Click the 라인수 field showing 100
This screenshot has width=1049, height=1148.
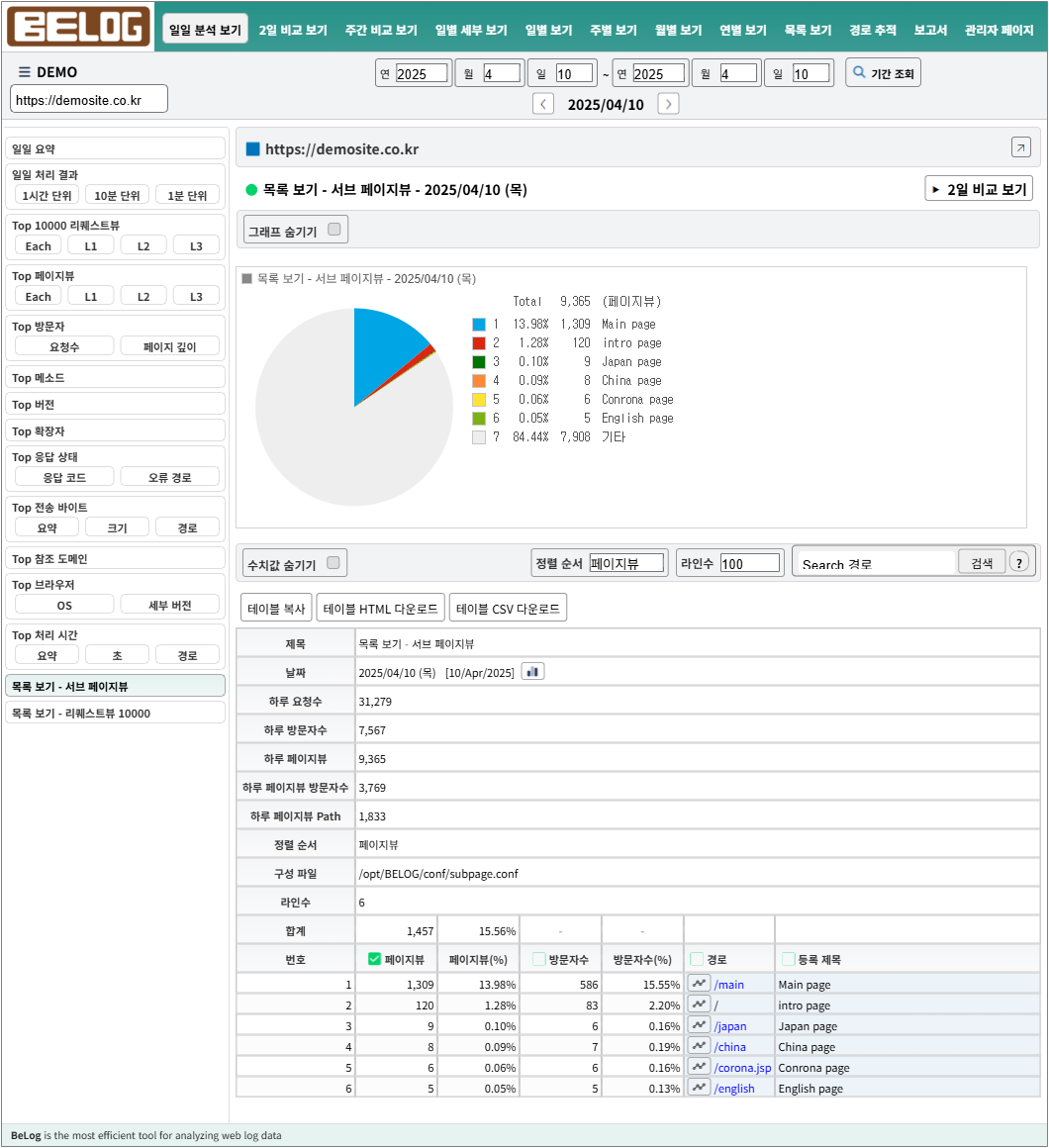coord(749,563)
